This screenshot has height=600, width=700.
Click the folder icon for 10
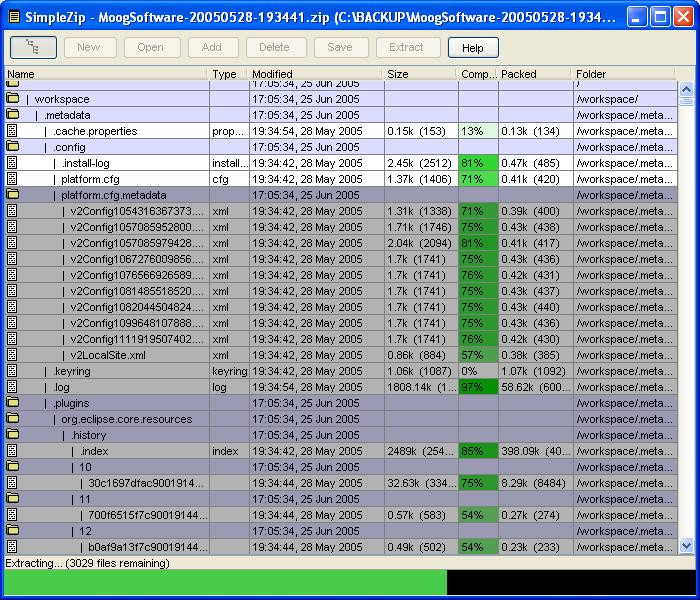click(12, 467)
